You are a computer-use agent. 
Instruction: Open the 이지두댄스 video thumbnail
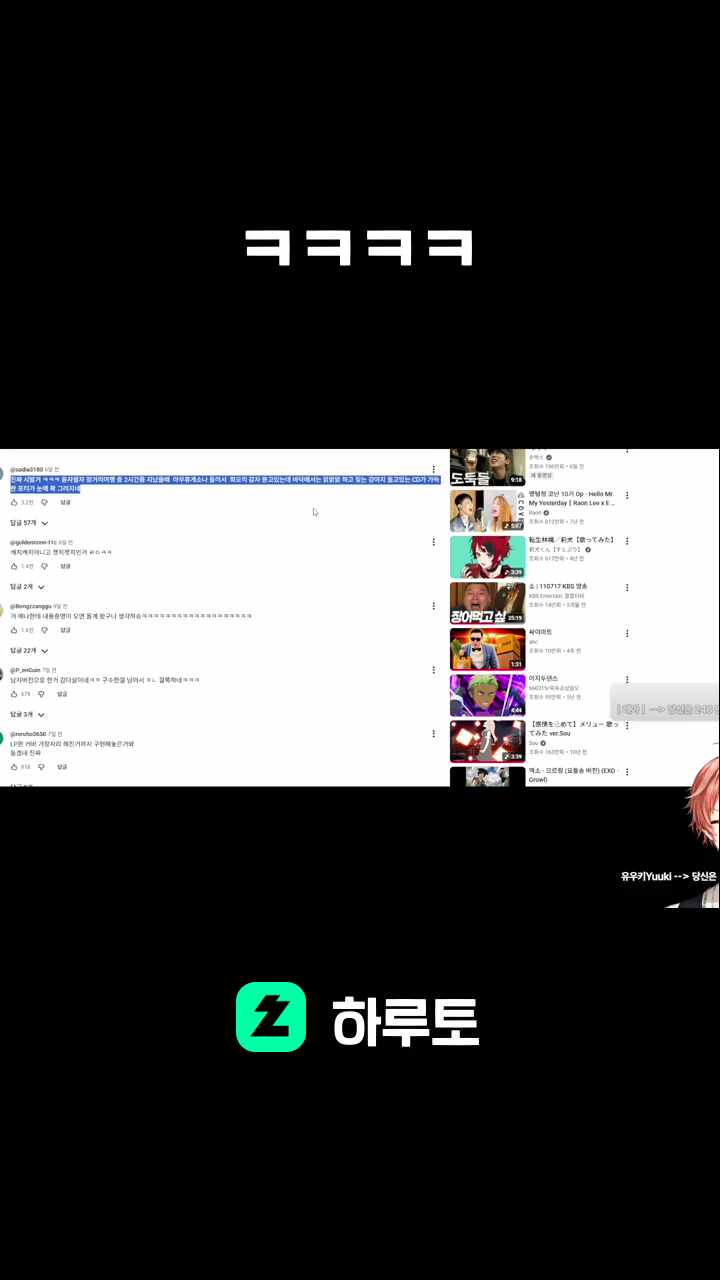[487, 695]
